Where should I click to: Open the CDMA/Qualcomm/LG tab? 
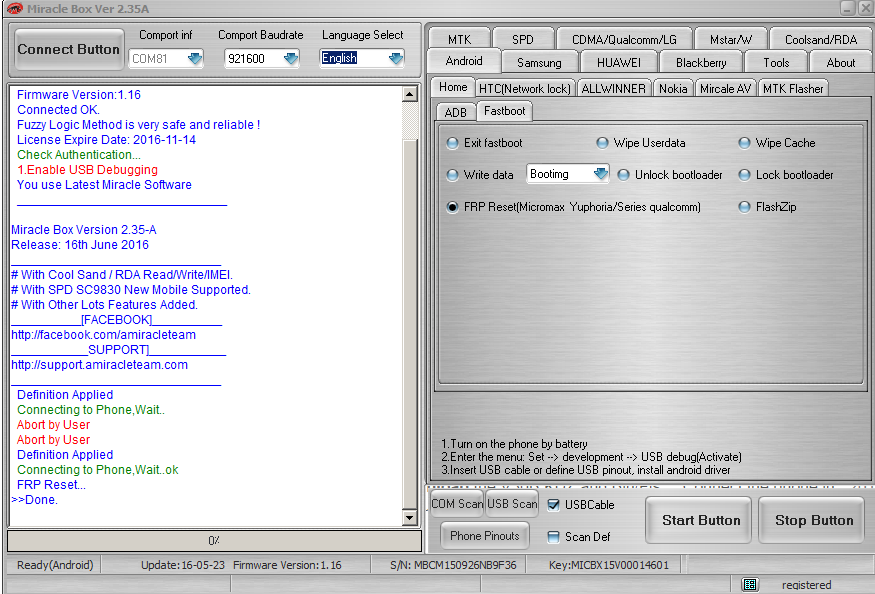[624, 40]
